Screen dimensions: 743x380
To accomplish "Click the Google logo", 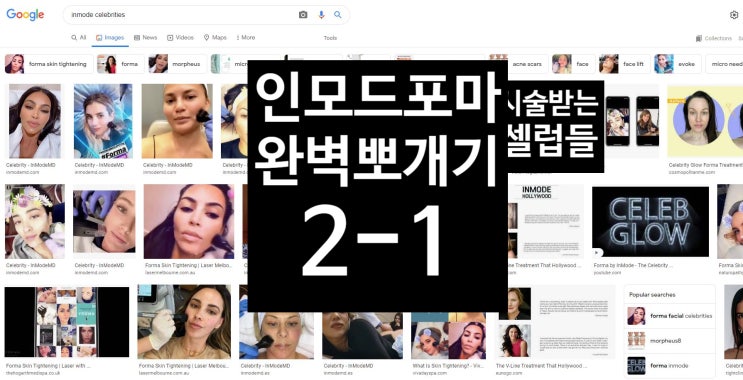I will (x=25, y=15).
